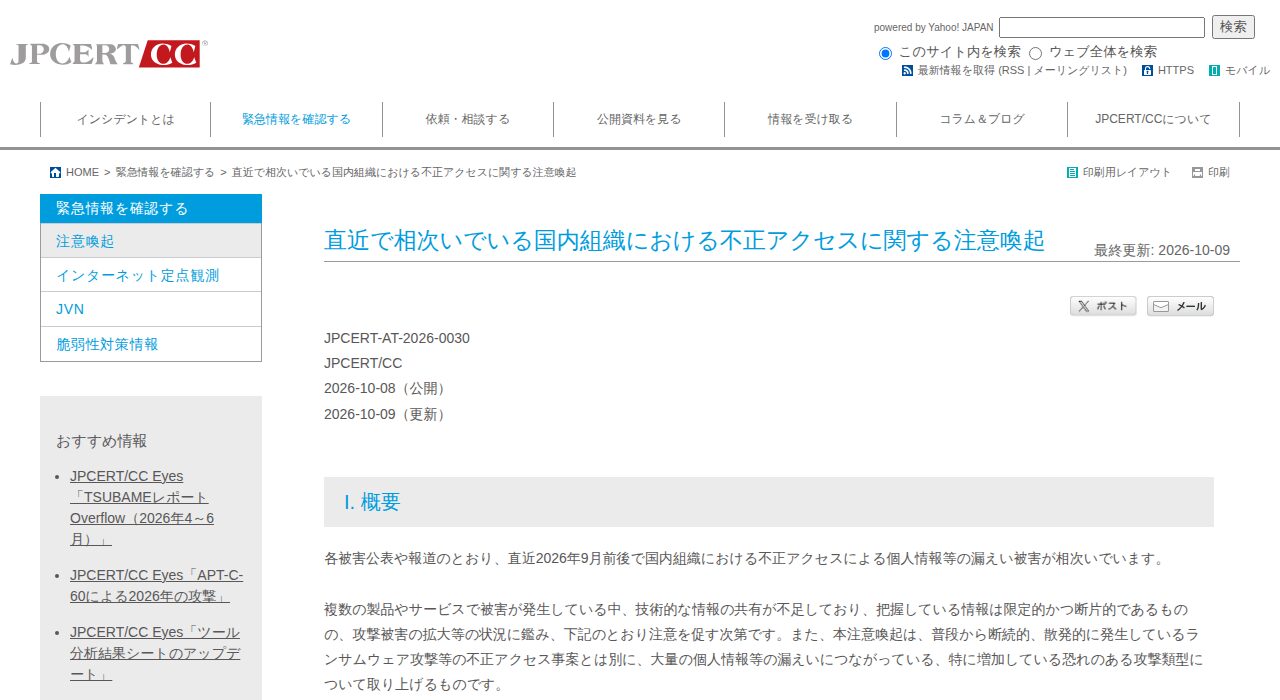Click the article title heading
1280x700 pixels.
(x=684, y=240)
